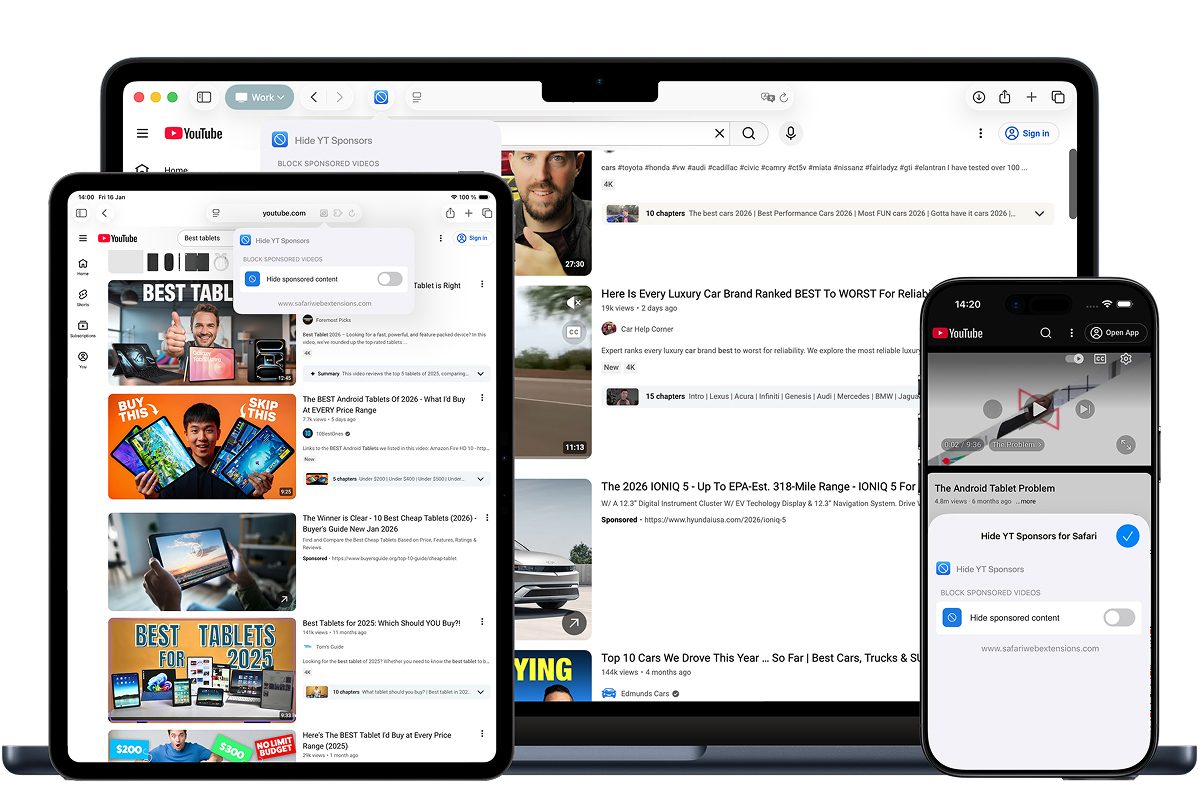Expand the 10 chapters row on MacBook
Viewport: 1200px width, 788px height.
click(x=1039, y=214)
